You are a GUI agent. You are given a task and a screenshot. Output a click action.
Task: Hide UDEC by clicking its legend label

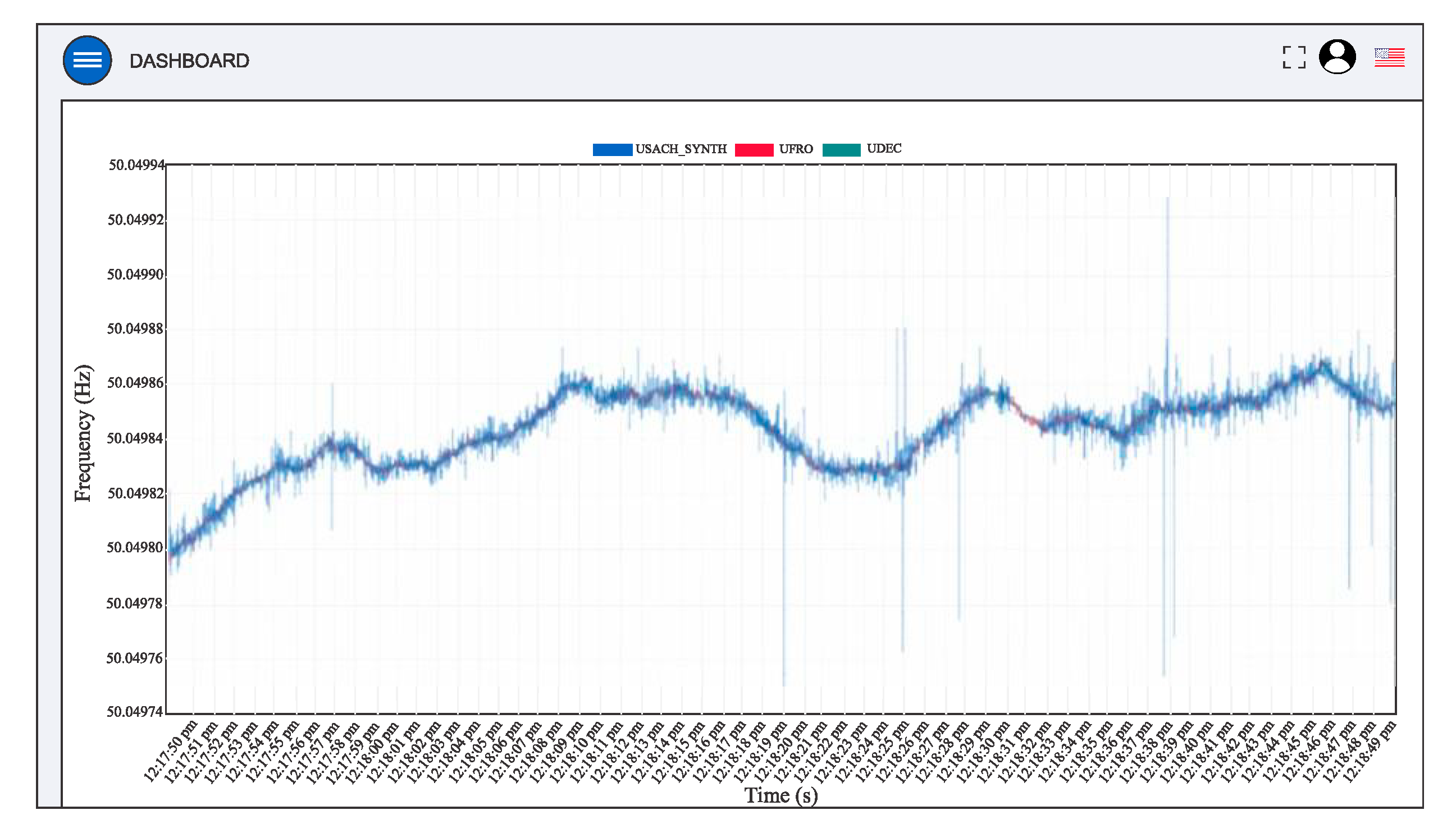pyautogui.click(x=884, y=148)
